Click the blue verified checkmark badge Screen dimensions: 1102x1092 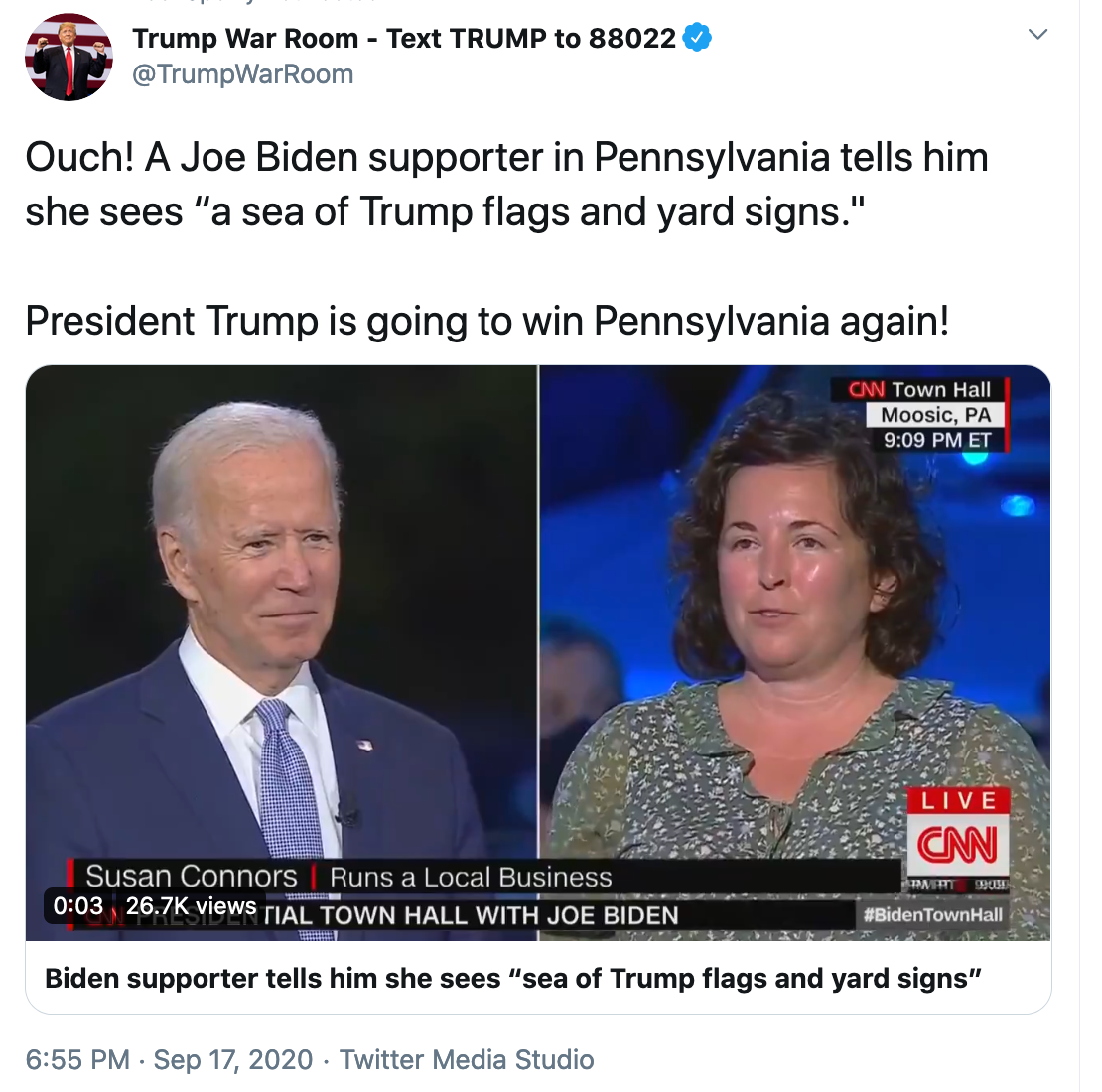click(x=697, y=38)
